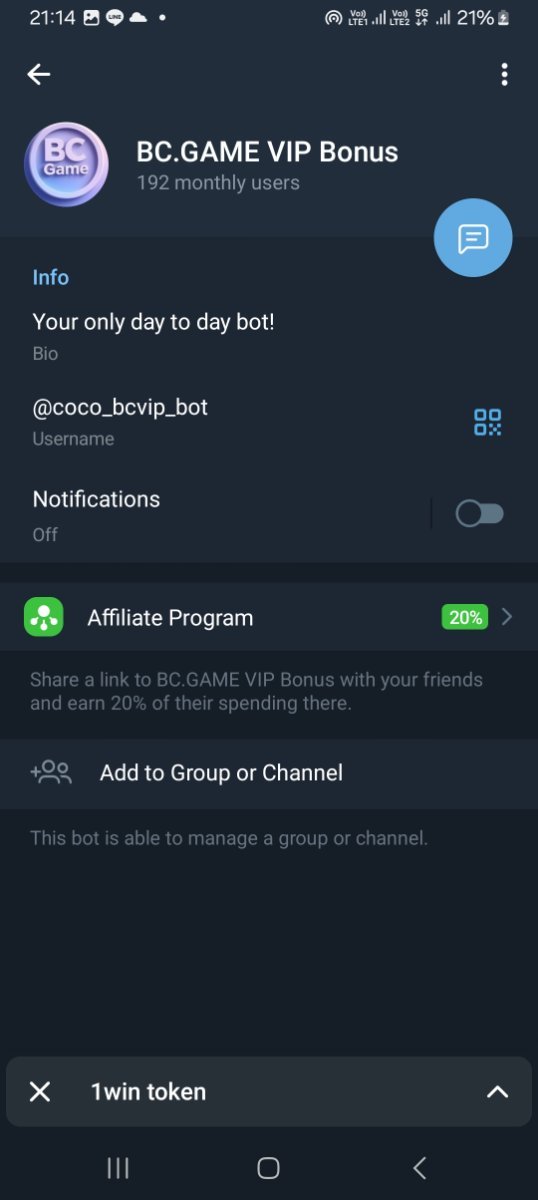Toggle the Notifications switch
The image size is (538, 1200).
479,514
